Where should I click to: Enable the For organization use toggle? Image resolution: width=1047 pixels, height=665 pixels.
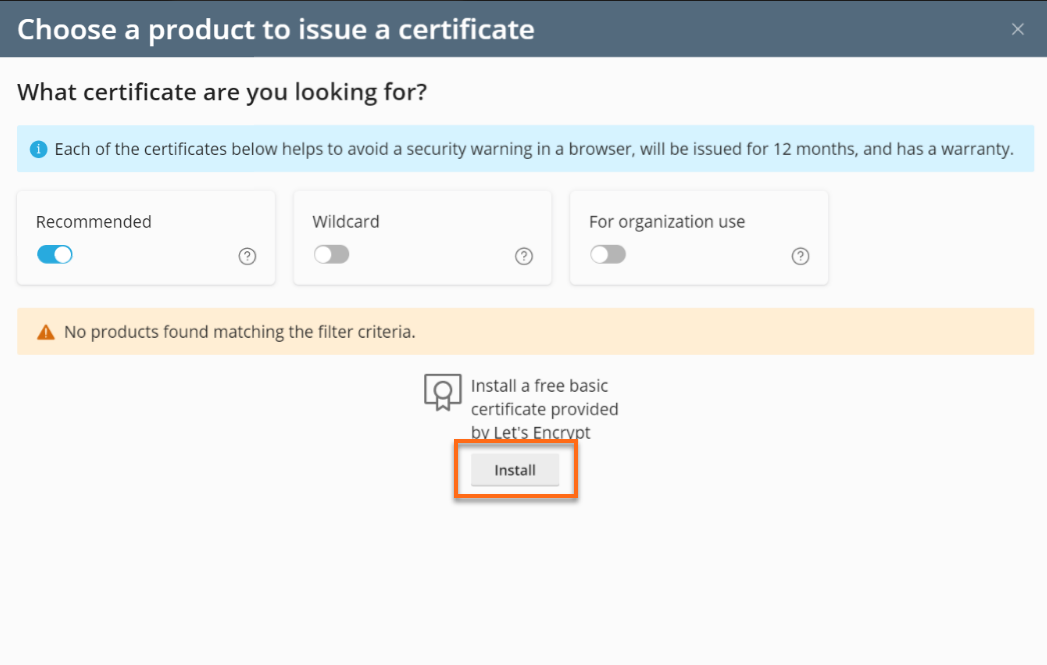[607, 255]
